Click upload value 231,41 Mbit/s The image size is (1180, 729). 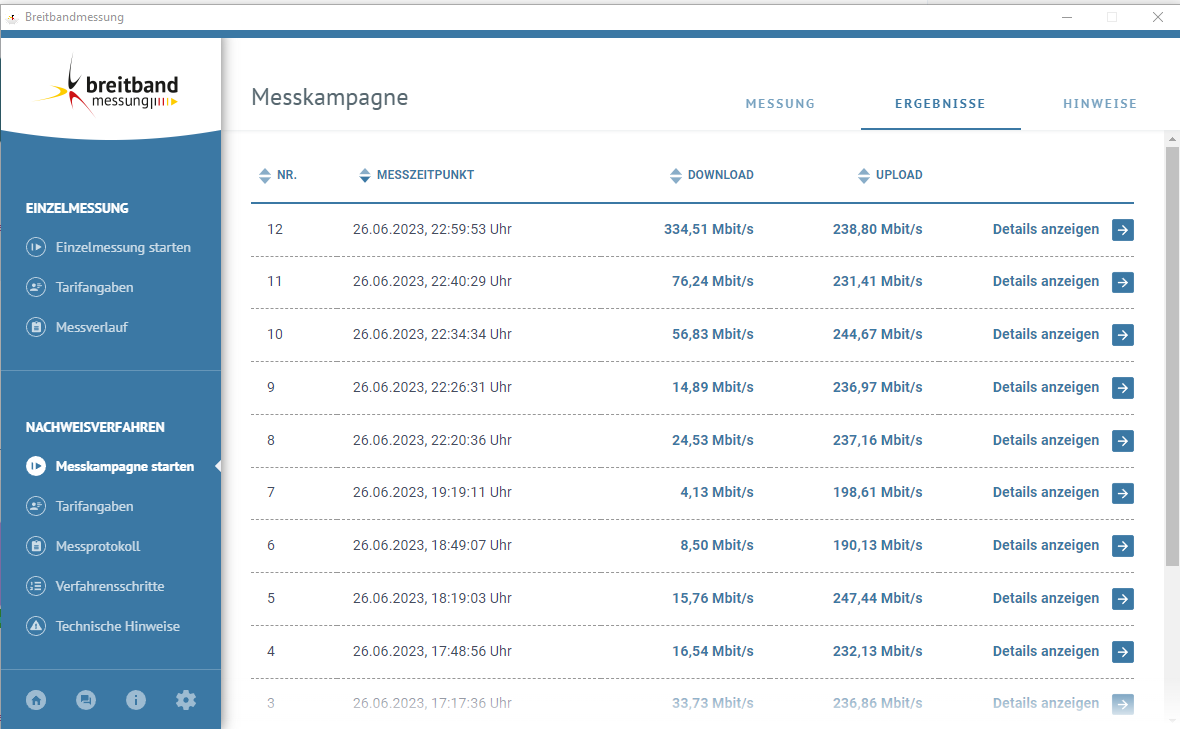(x=877, y=281)
